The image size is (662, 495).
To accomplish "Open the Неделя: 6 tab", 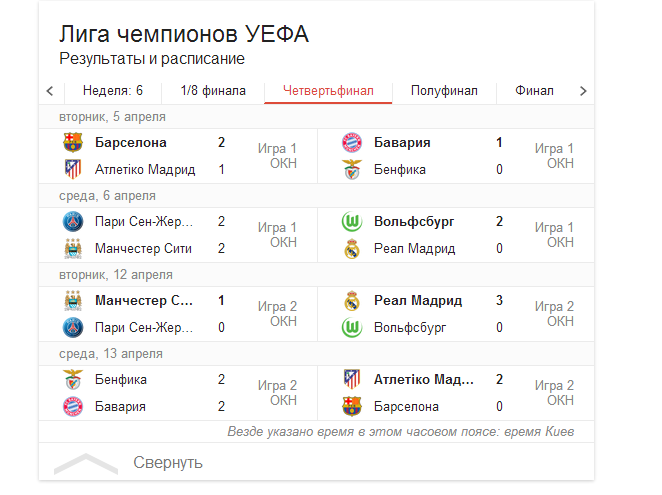I will [113, 91].
